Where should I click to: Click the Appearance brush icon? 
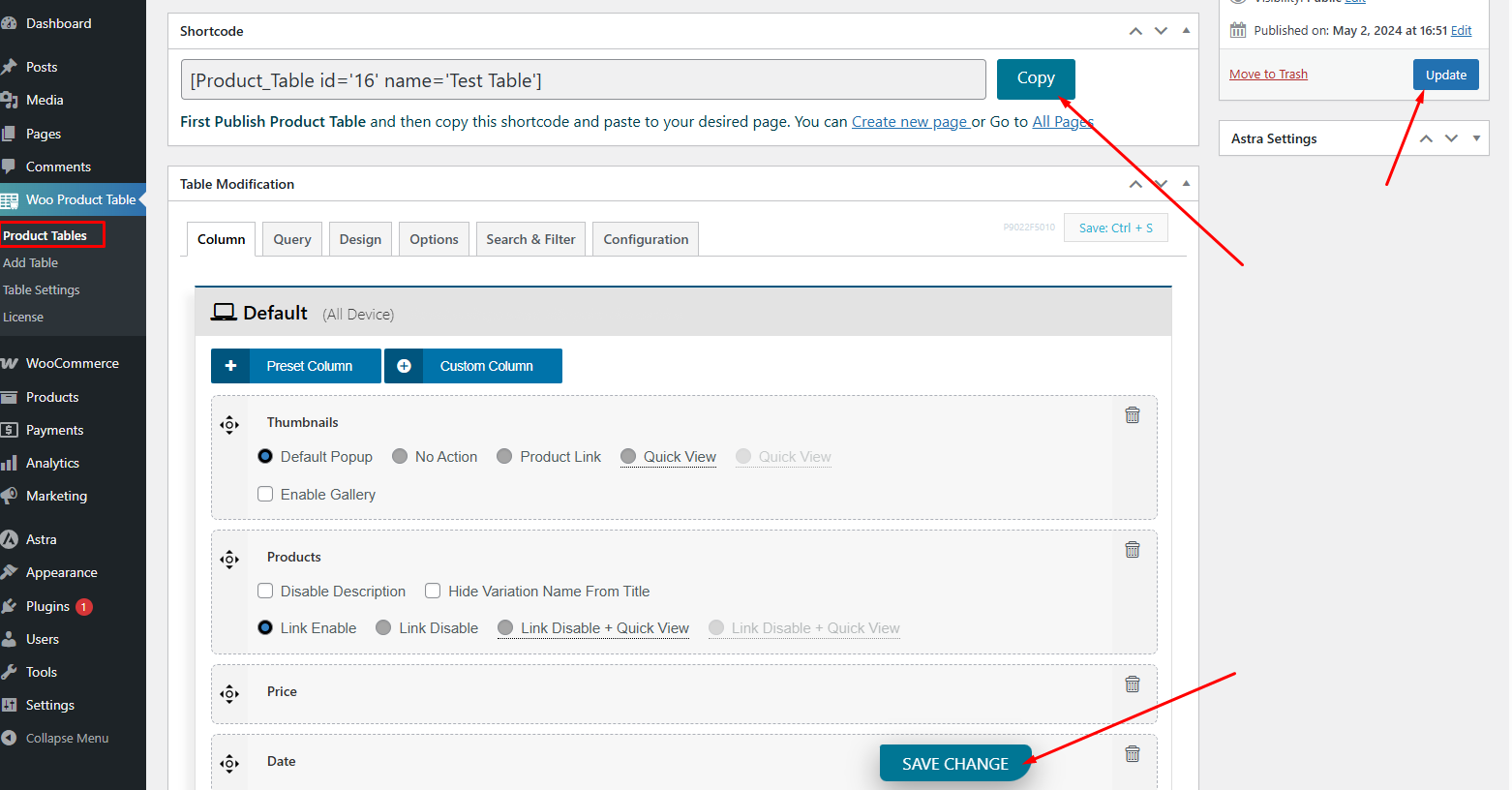point(10,572)
